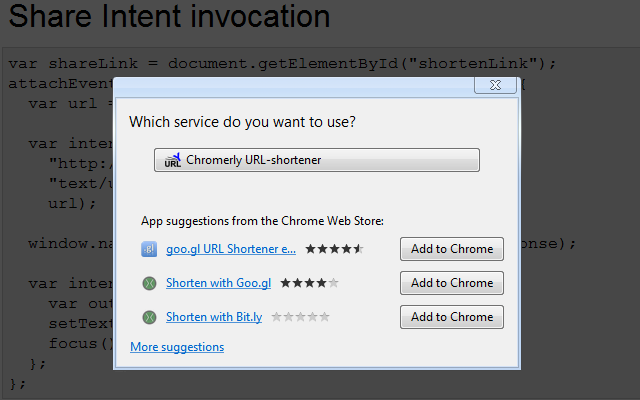Add Shorten with Goo.gl to Chrome
This screenshot has width=640, height=400.
[x=452, y=283]
